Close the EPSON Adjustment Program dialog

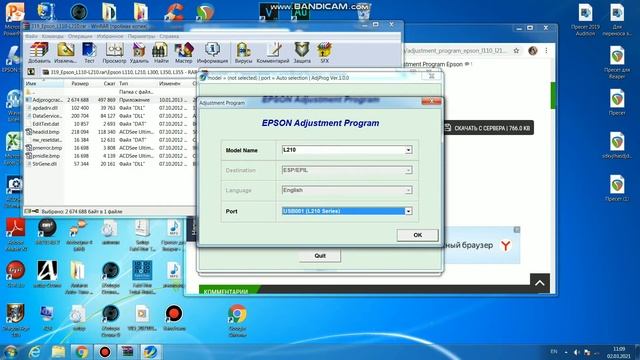pos(431,102)
